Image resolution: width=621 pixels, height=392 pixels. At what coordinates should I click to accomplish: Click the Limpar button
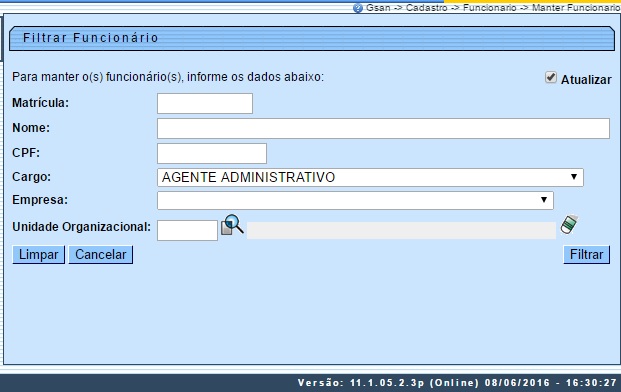click(38, 255)
